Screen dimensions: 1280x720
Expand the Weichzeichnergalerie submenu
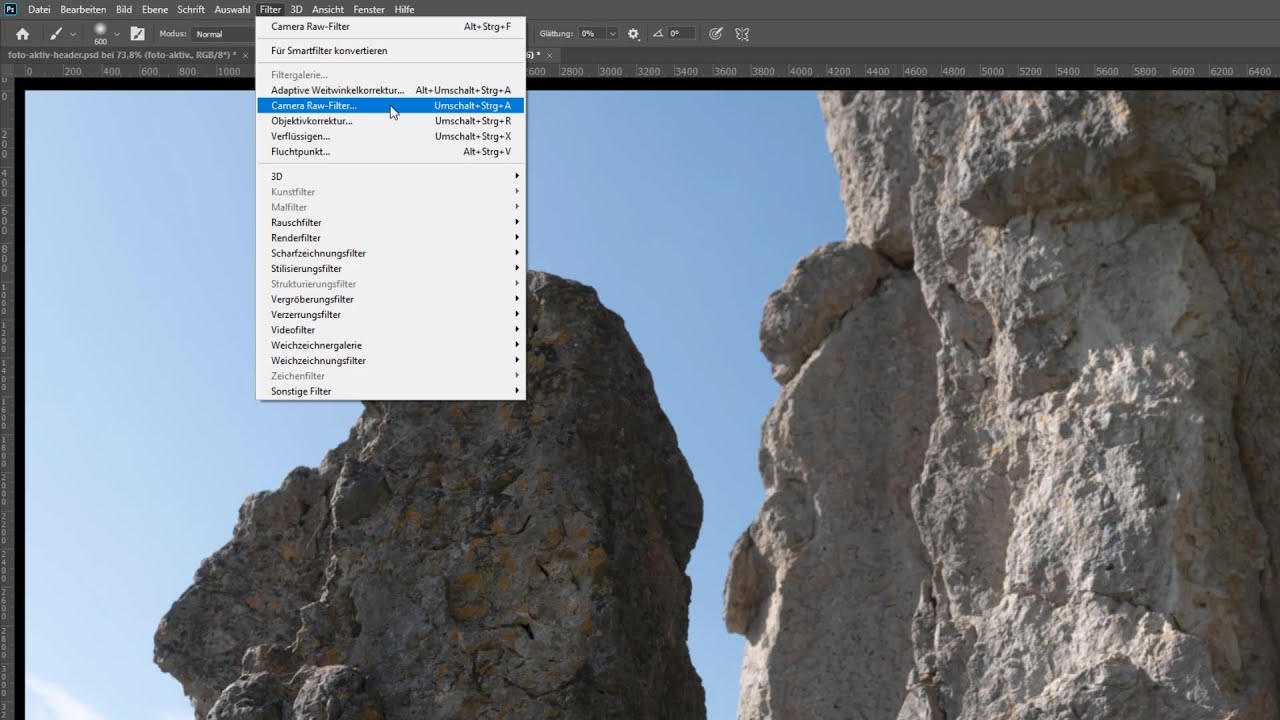[x=390, y=345]
